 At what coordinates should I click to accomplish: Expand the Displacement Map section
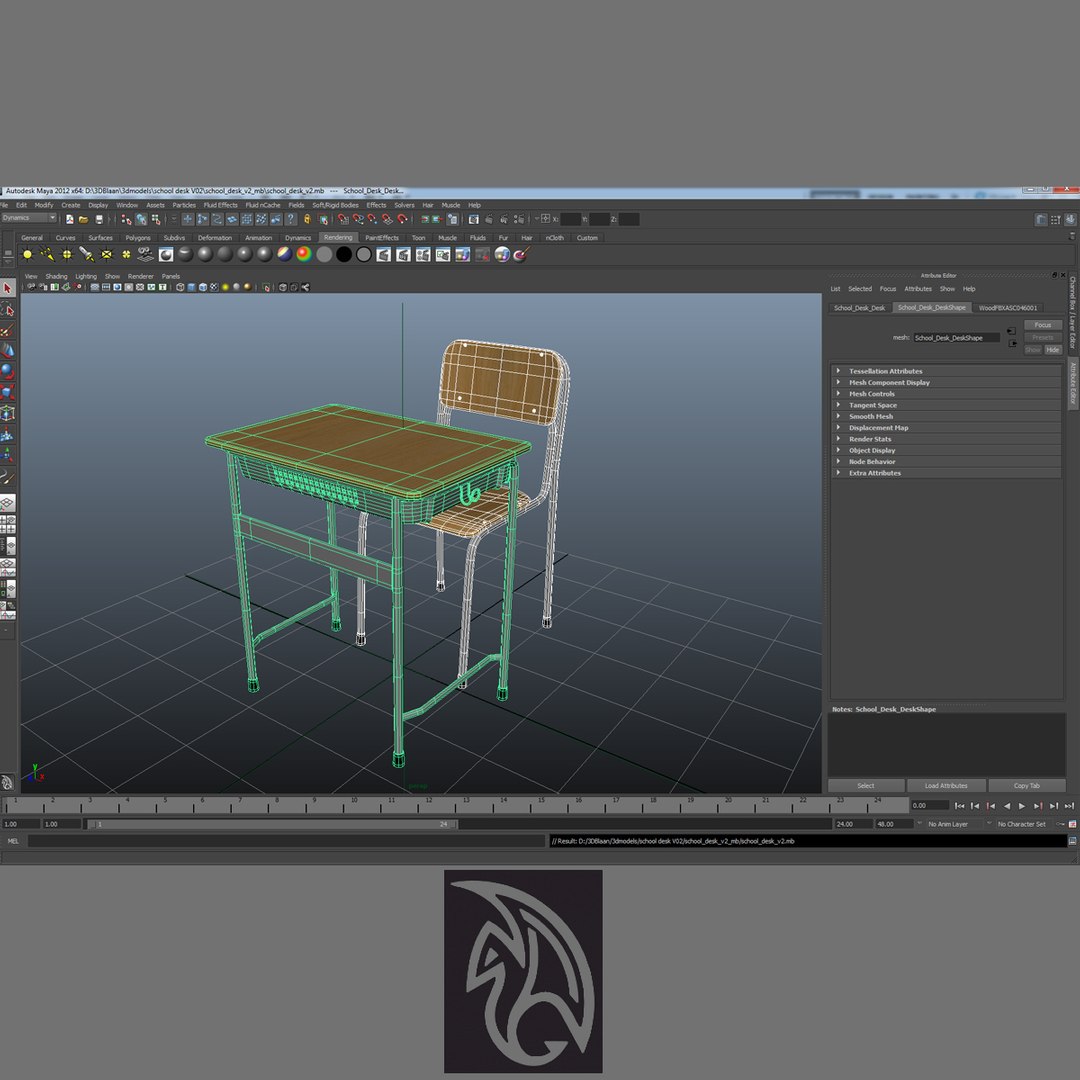946,428
